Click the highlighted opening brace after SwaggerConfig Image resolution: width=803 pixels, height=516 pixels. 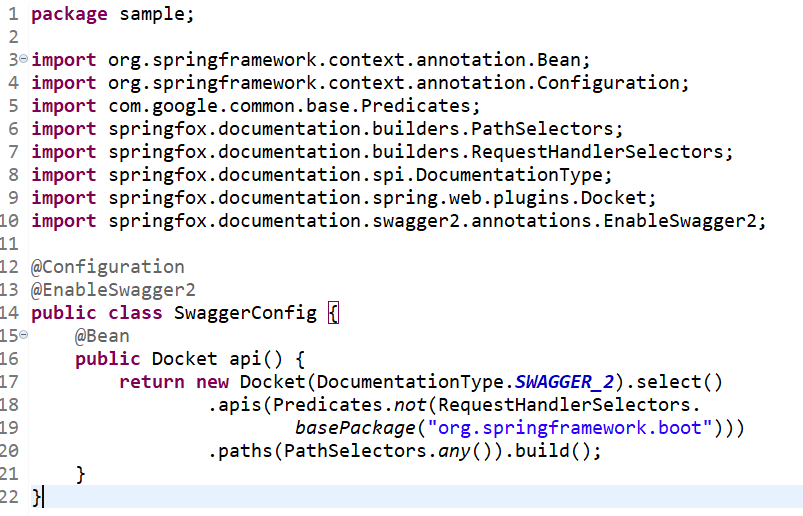(x=333, y=312)
